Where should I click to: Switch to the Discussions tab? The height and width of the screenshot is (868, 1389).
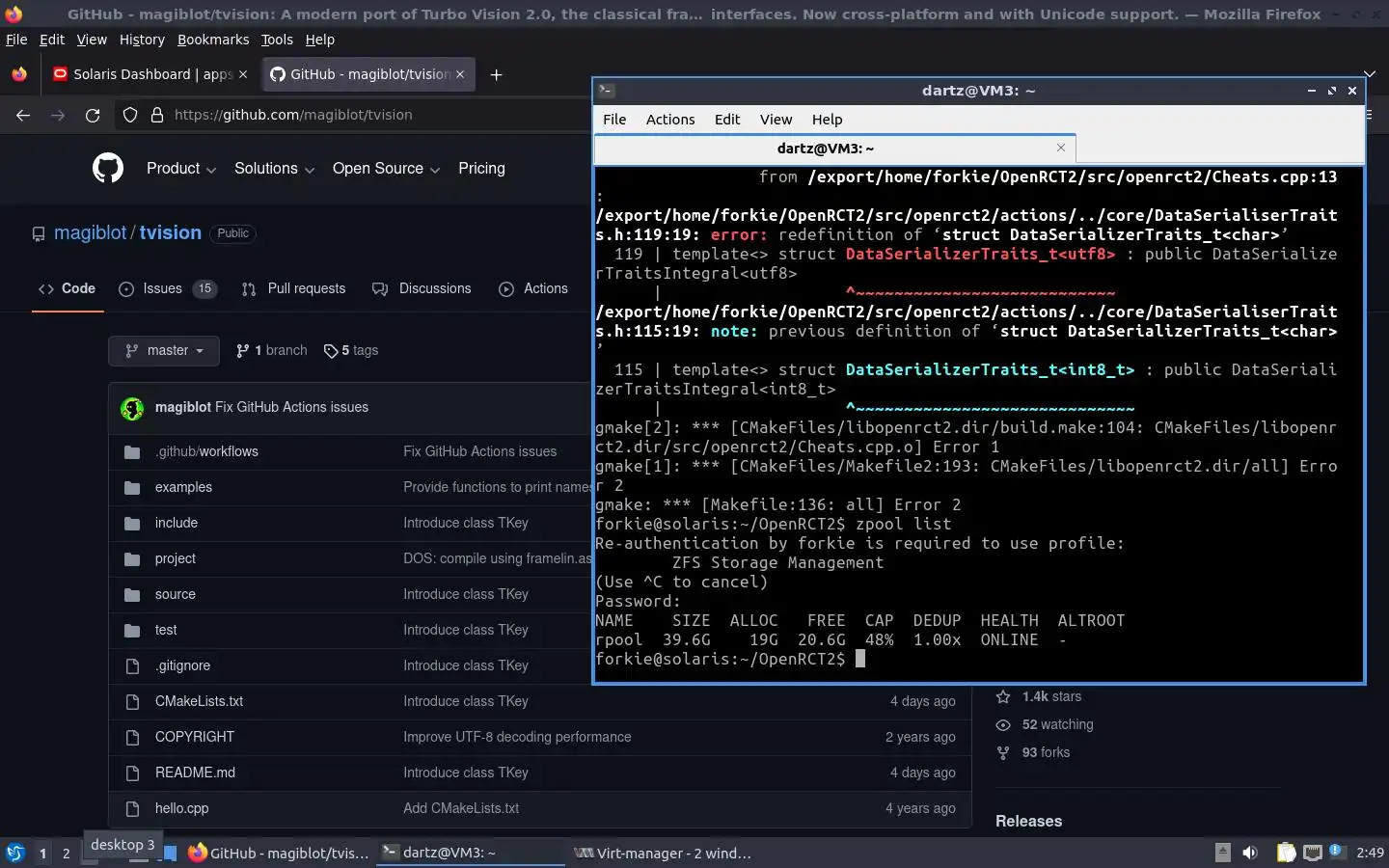(422, 288)
